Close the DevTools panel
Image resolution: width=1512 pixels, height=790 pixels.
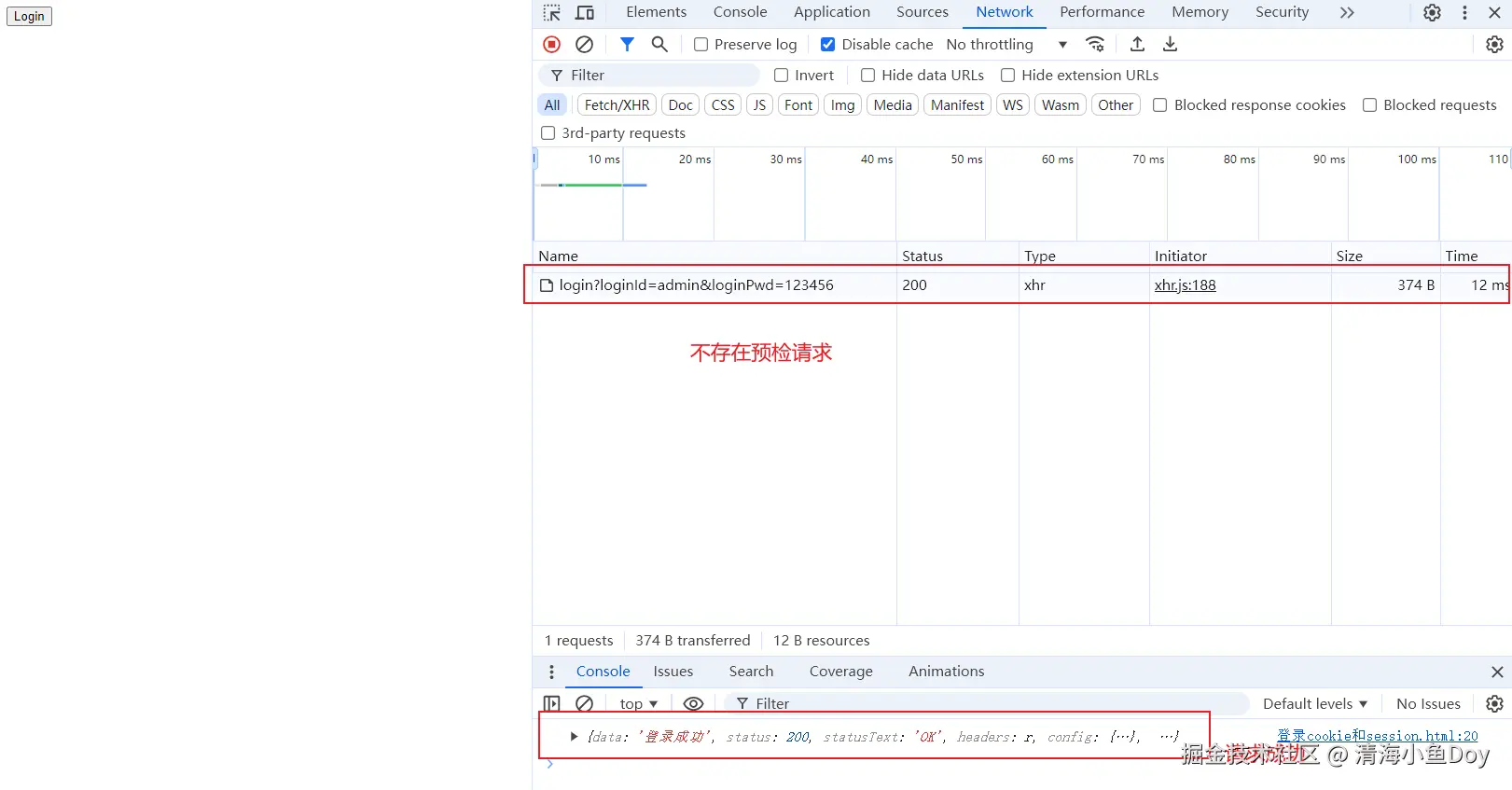[x=1494, y=13]
